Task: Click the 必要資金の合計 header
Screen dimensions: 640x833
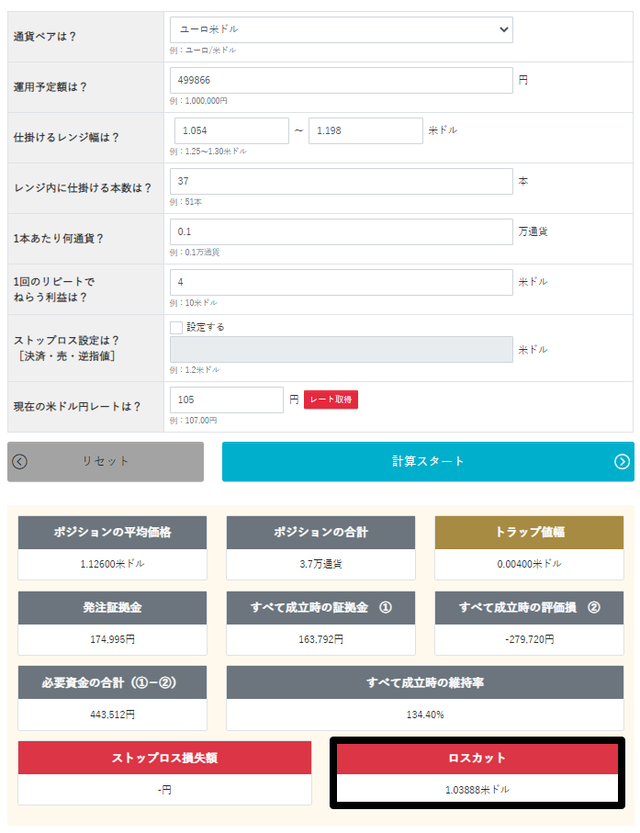Action: tap(112, 683)
